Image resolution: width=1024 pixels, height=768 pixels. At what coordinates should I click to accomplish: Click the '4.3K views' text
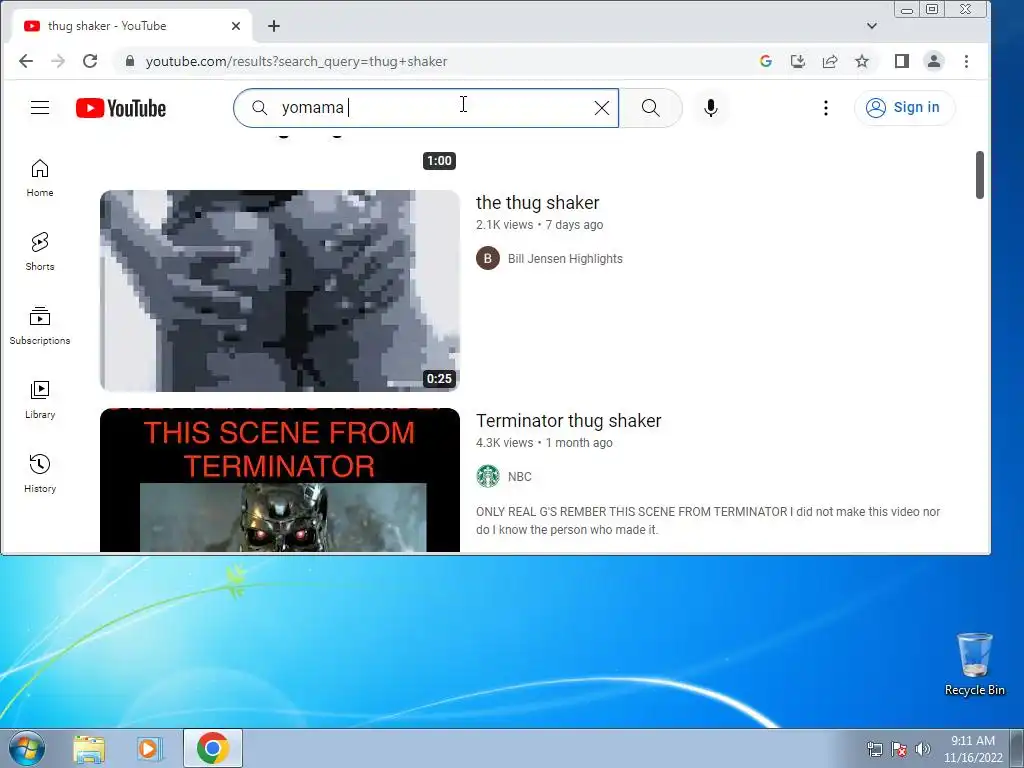pyautogui.click(x=504, y=443)
